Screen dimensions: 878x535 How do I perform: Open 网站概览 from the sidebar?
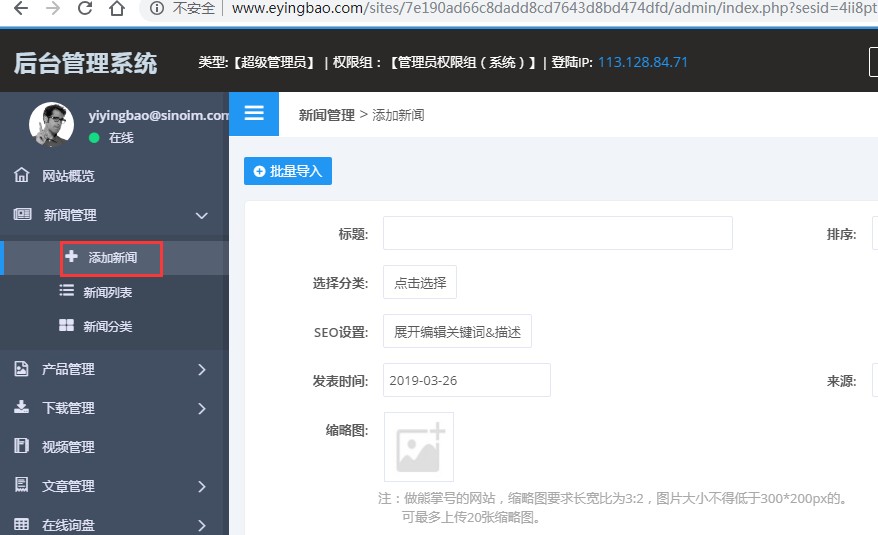[67, 176]
